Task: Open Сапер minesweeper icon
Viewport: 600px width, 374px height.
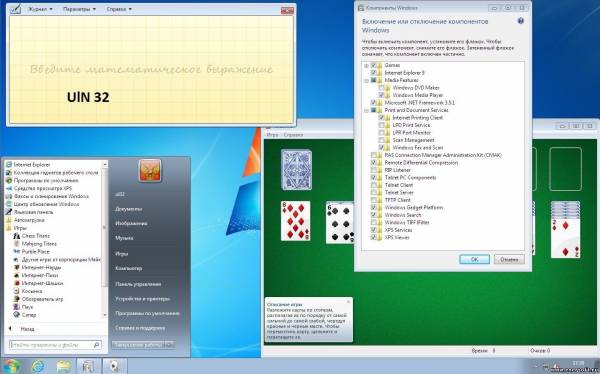Action: pos(16,315)
